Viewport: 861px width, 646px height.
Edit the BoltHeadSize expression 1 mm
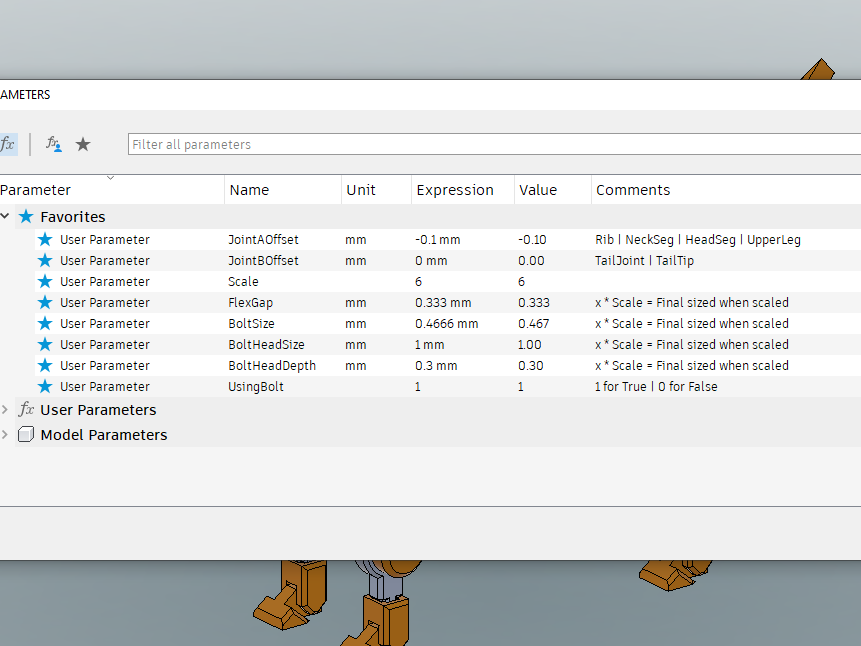[x=429, y=344]
